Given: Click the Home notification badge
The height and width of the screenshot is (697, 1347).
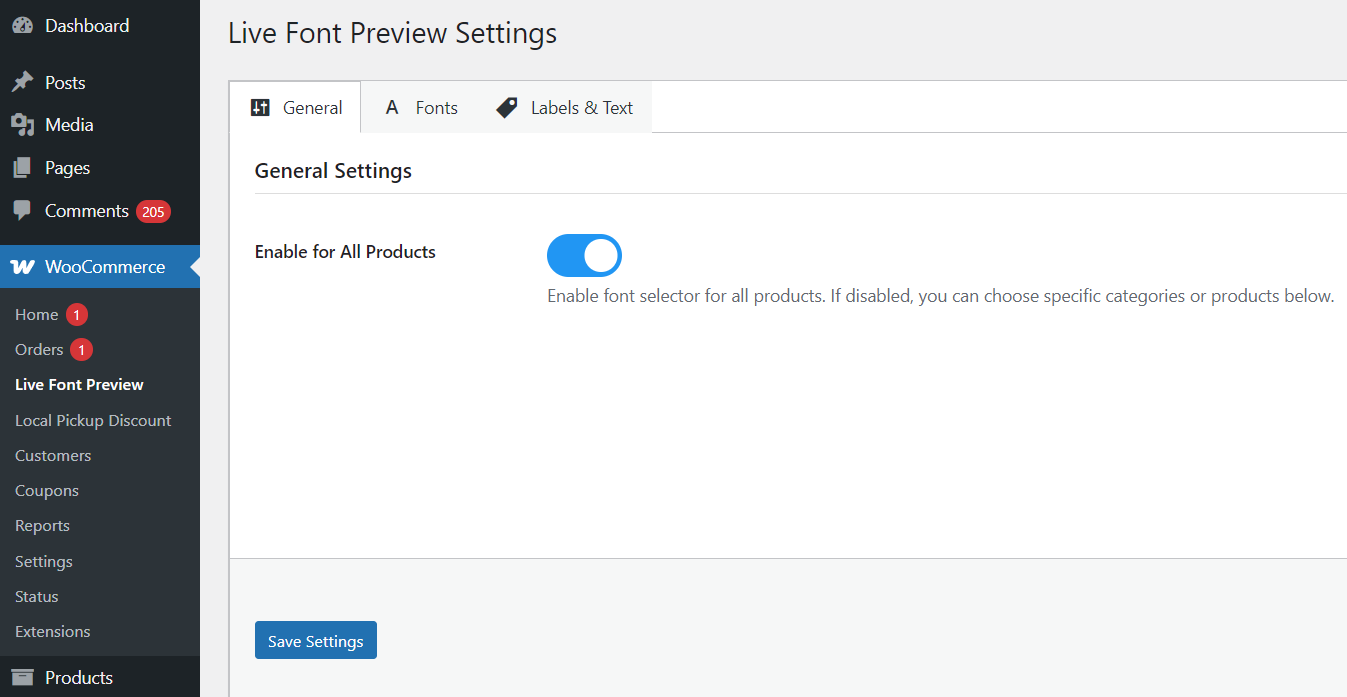Looking at the screenshot, I should click(76, 314).
